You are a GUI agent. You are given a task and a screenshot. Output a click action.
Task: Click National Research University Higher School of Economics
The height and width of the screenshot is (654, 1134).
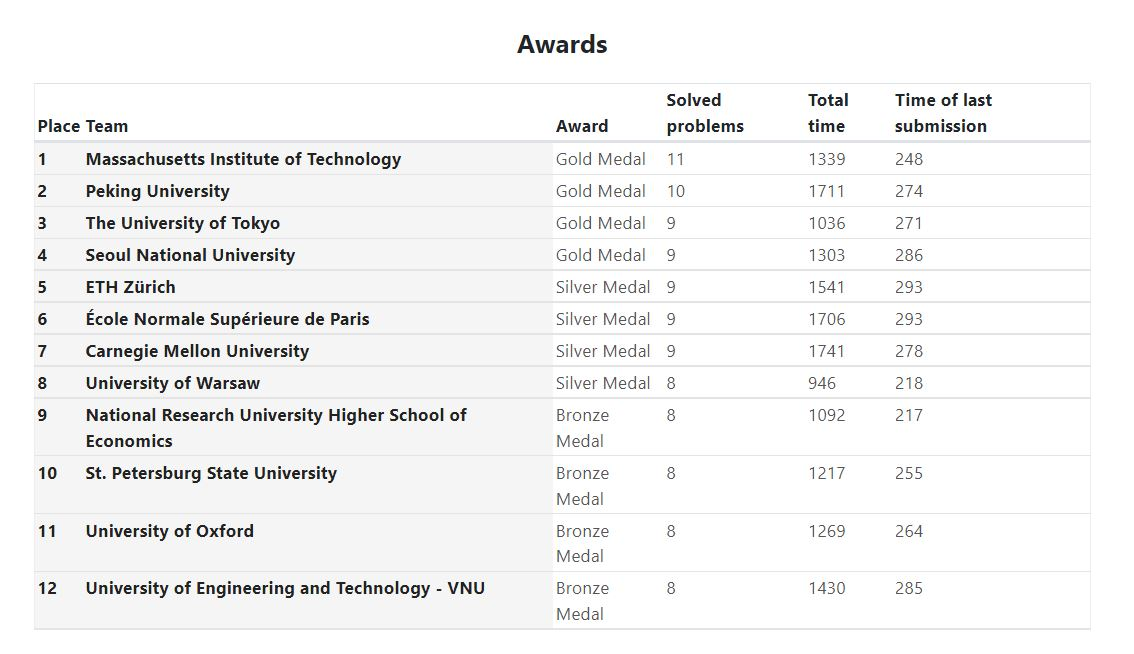276,428
